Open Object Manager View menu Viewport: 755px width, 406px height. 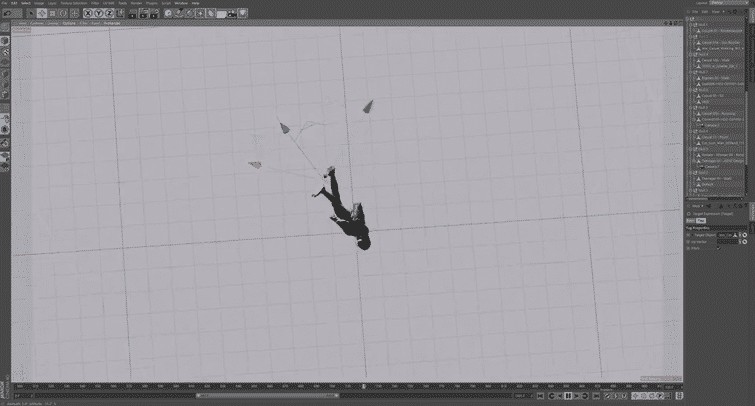coord(715,12)
